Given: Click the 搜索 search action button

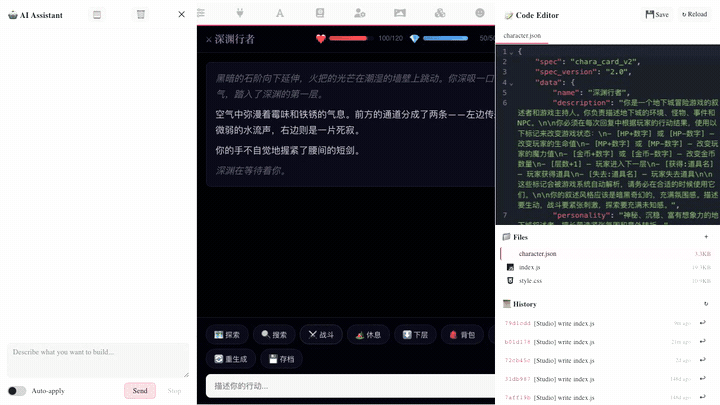Looking at the screenshot, I should point(274,335).
